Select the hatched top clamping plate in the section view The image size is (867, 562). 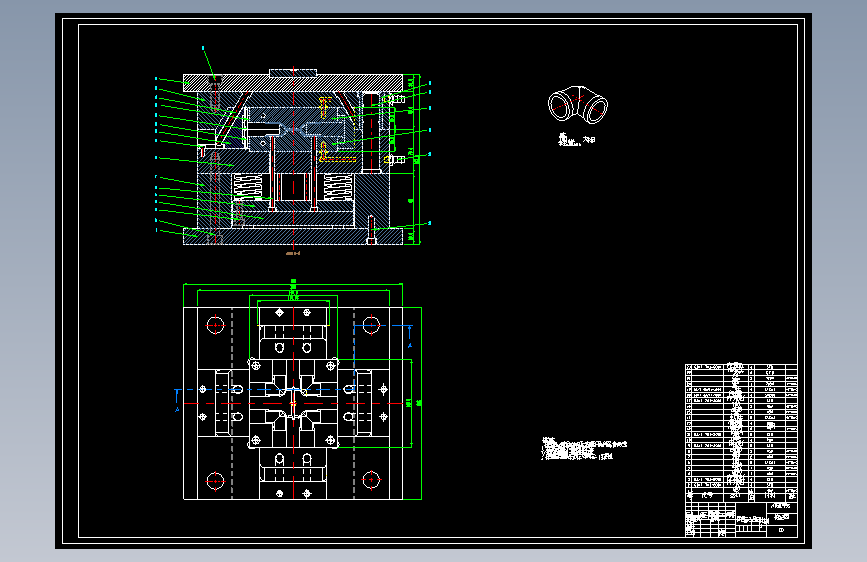[x=293, y=83]
